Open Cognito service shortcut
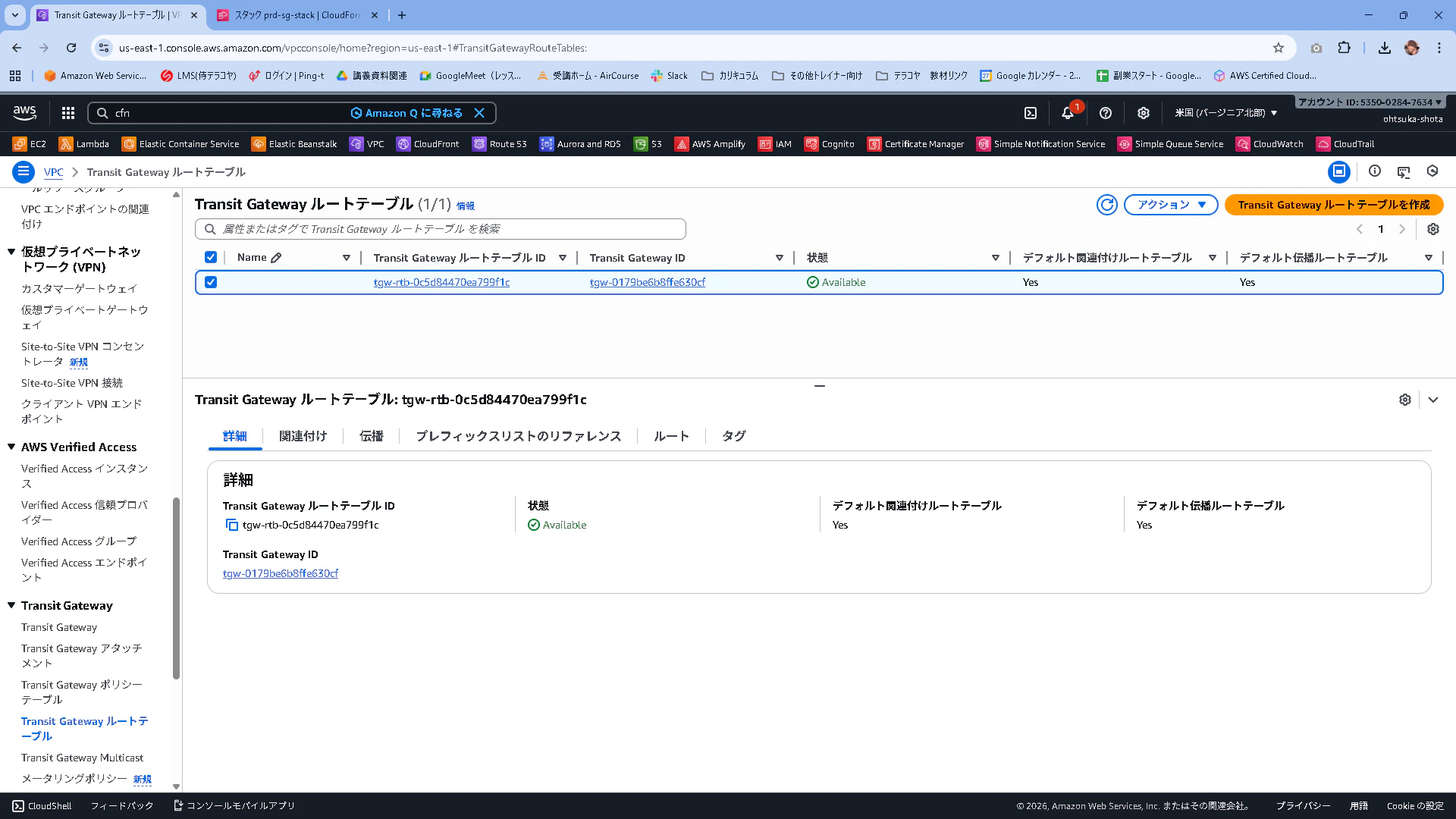 [x=830, y=144]
